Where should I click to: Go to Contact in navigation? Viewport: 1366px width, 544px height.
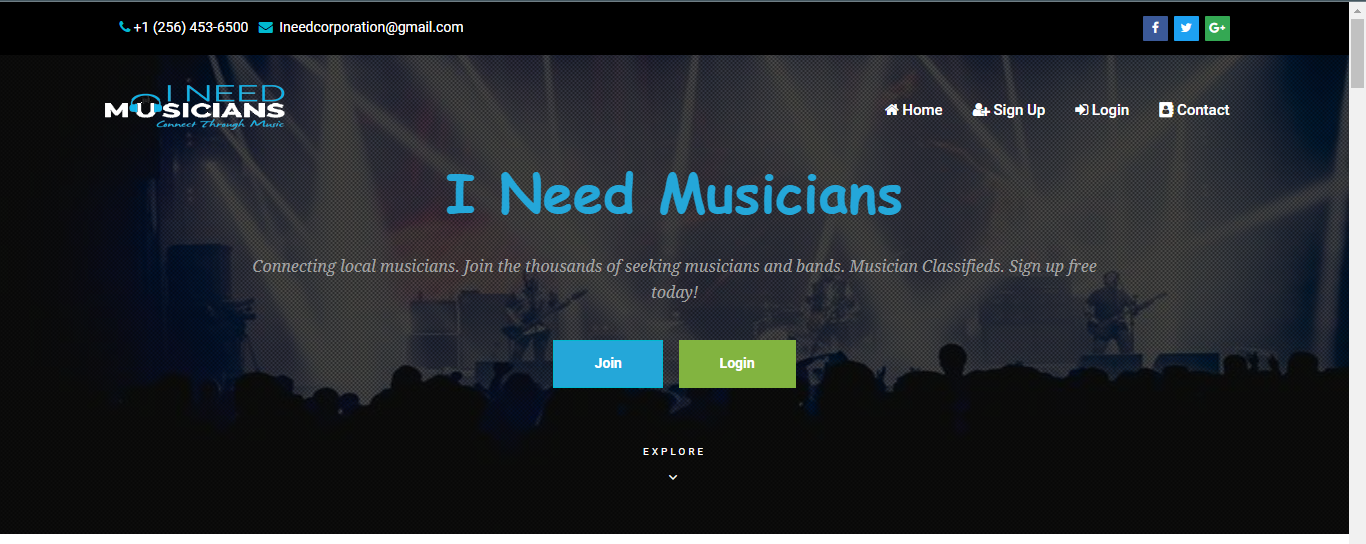[1194, 110]
